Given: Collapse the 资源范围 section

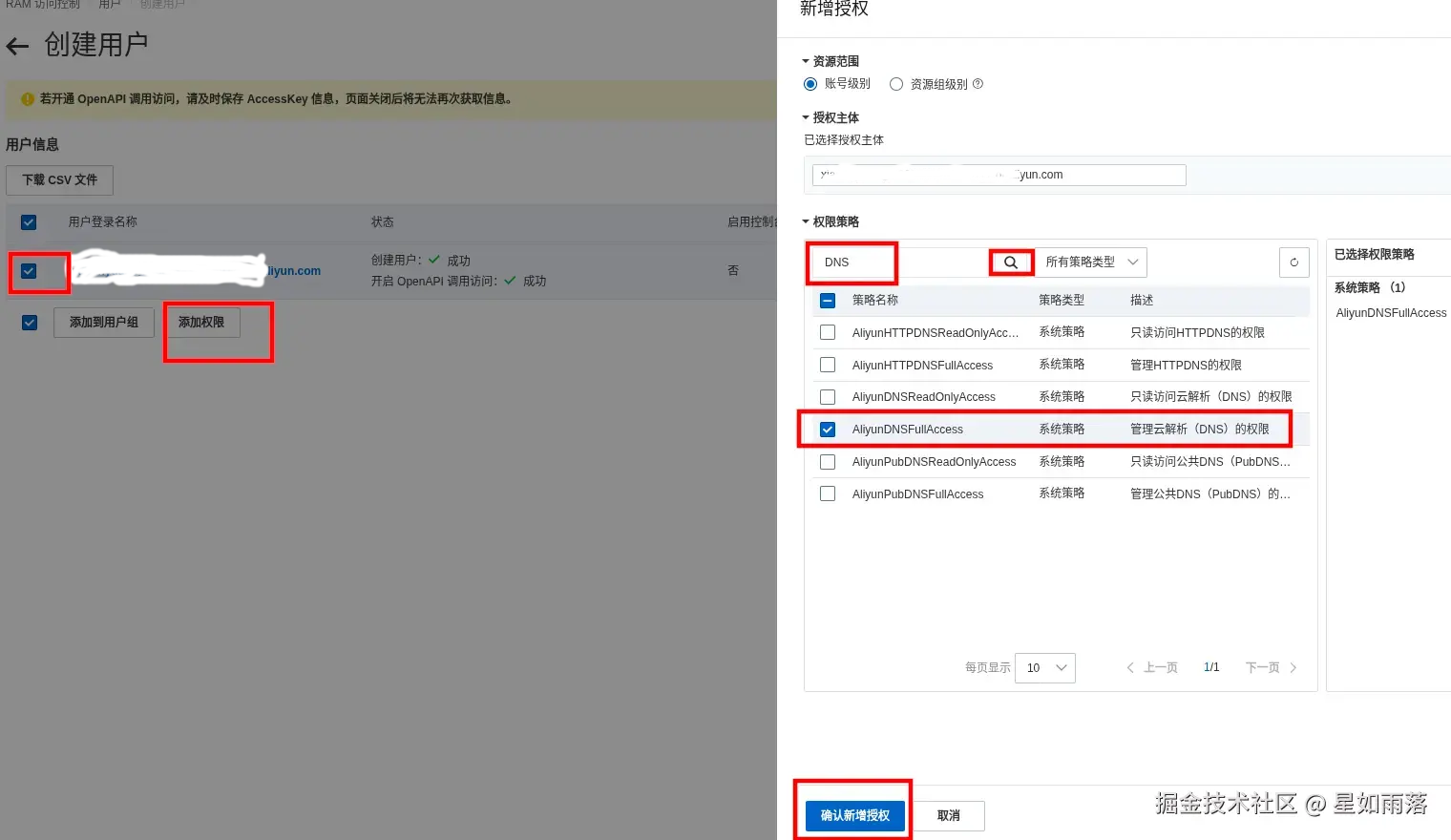Looking at the screenshot, I should click(x=805, y=60).
